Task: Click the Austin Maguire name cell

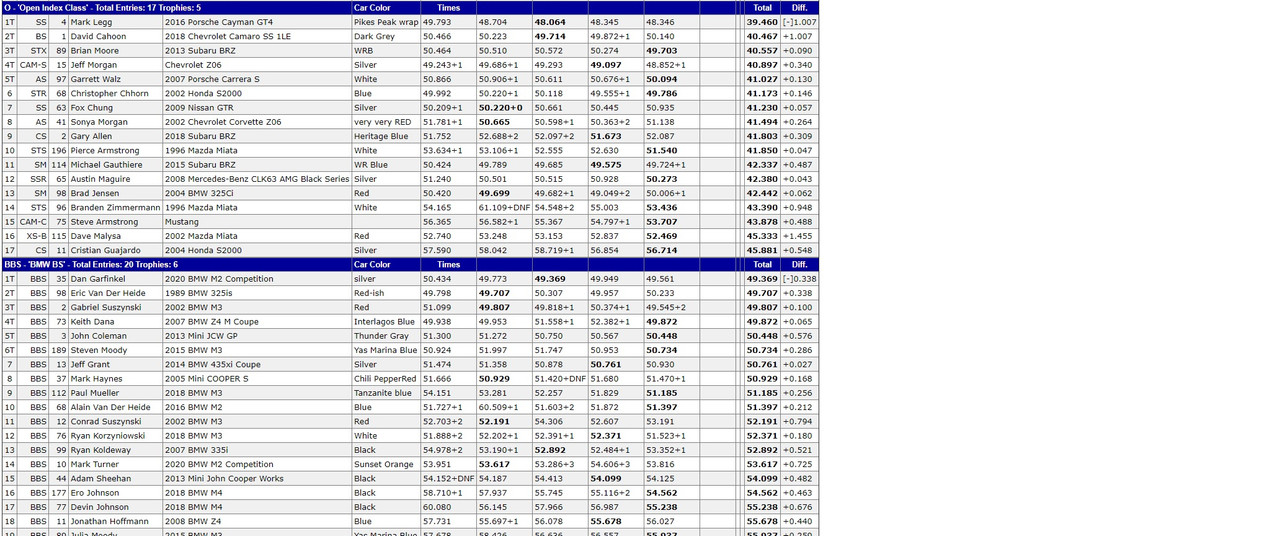Action: point(101,179)
